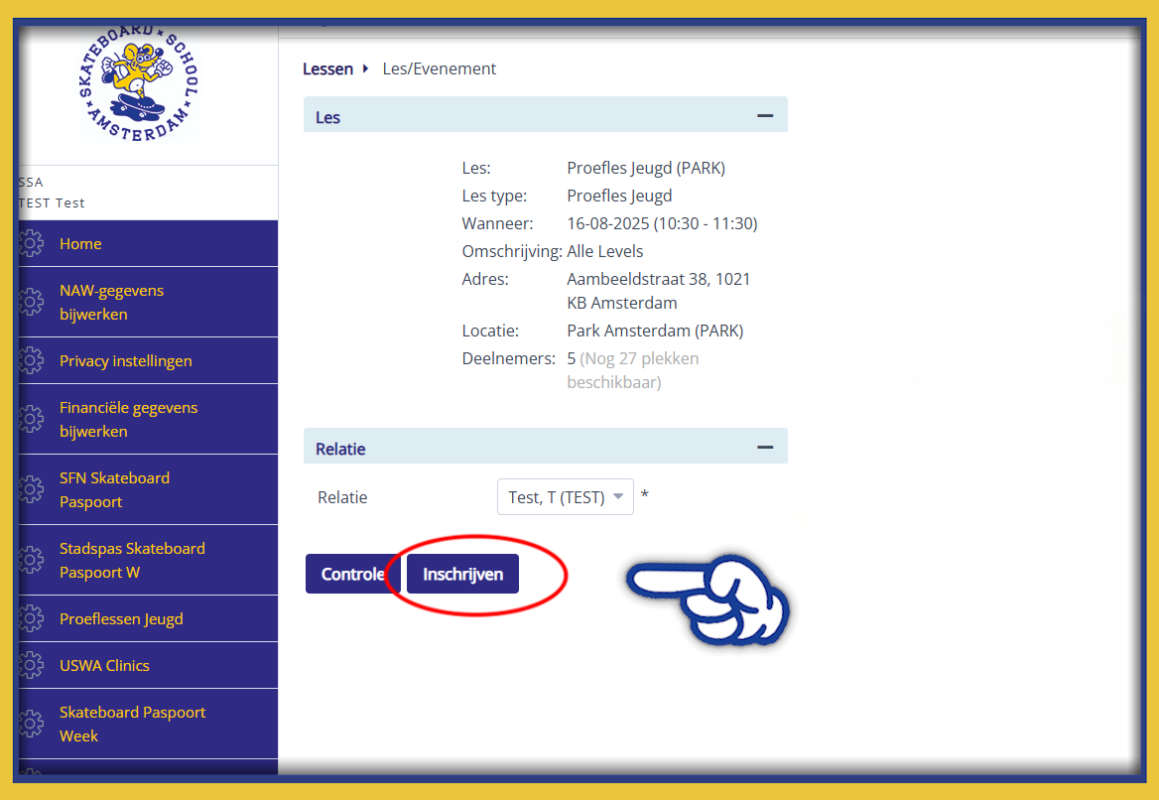Click gear icon next to Proeflessen Jeugd
Image resolution: width=1159 pixels, height=800 pixels.
tap(31, 619)
